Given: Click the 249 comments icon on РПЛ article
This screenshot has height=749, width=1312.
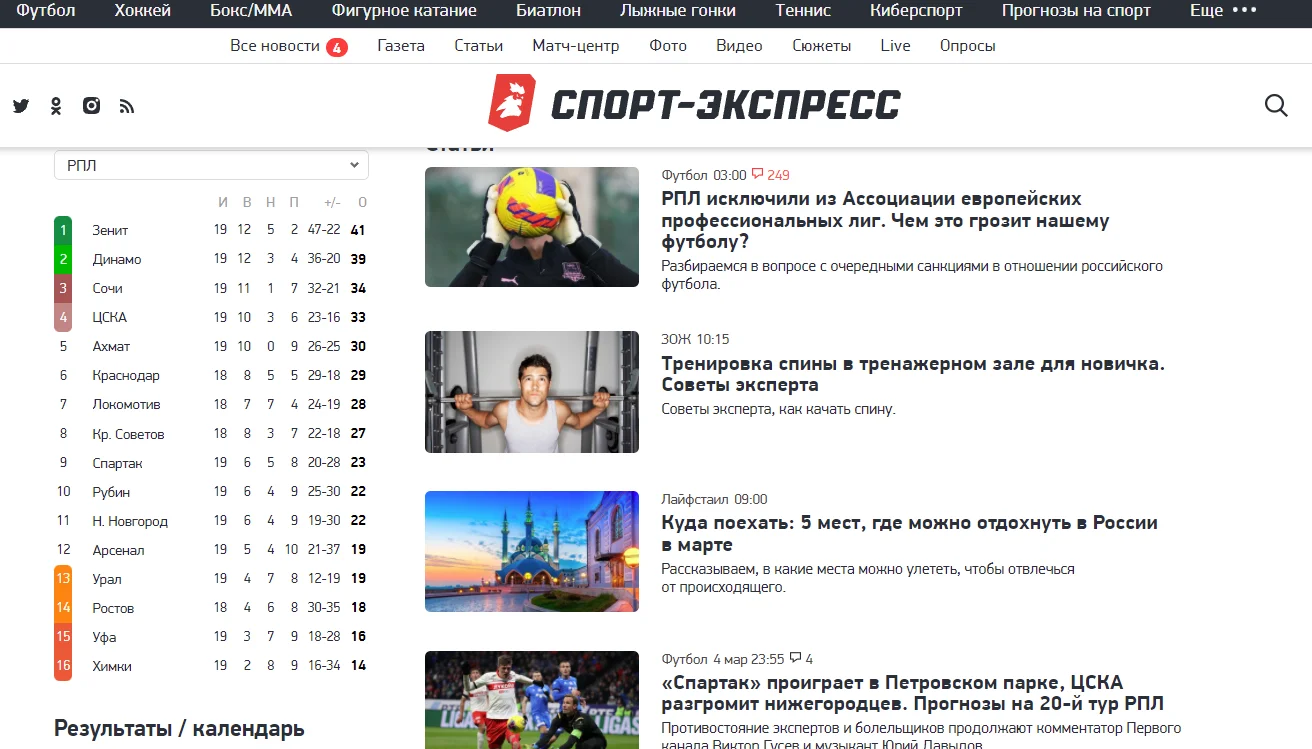Looking at the screenshot, I should [758, 175].
